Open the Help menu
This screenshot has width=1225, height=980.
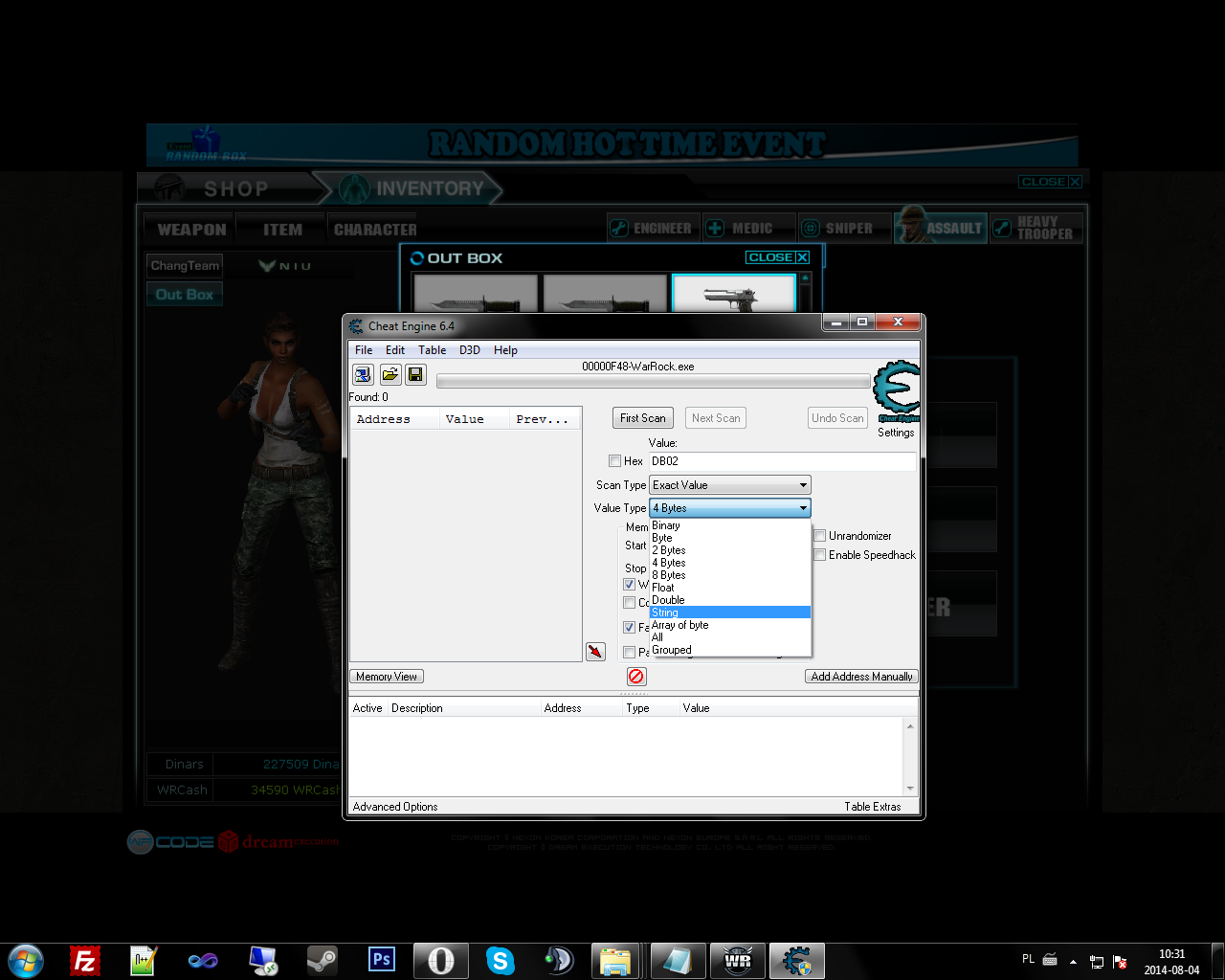[505, 350]
